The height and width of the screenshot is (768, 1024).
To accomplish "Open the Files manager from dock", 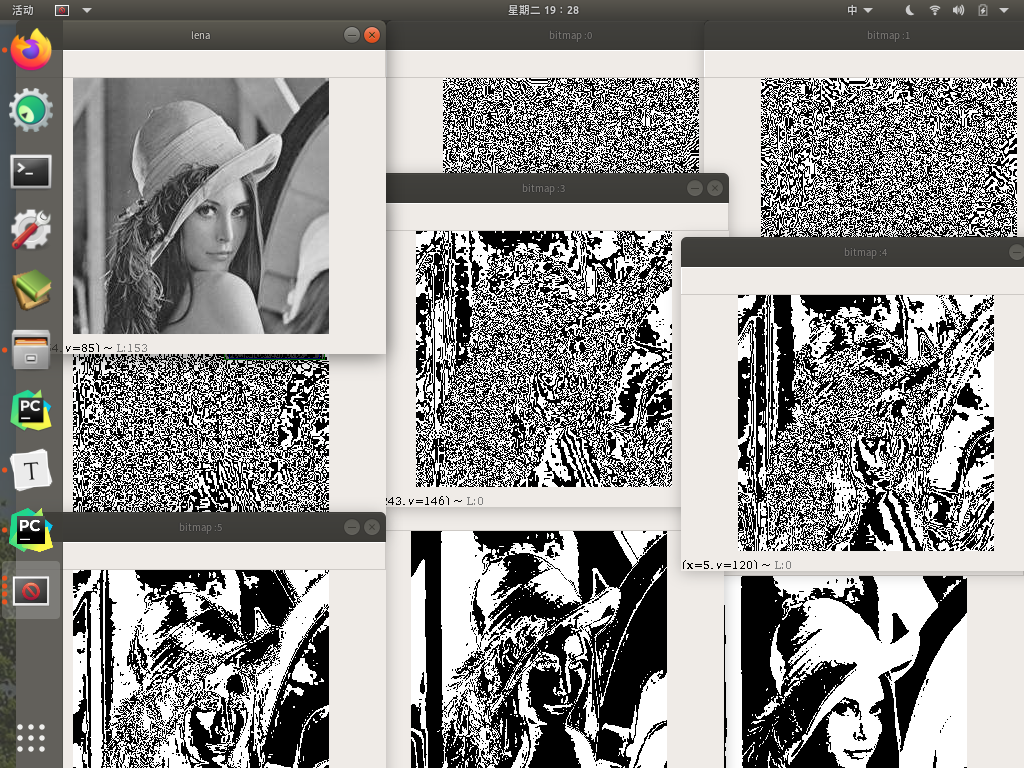I will [31, 350].
